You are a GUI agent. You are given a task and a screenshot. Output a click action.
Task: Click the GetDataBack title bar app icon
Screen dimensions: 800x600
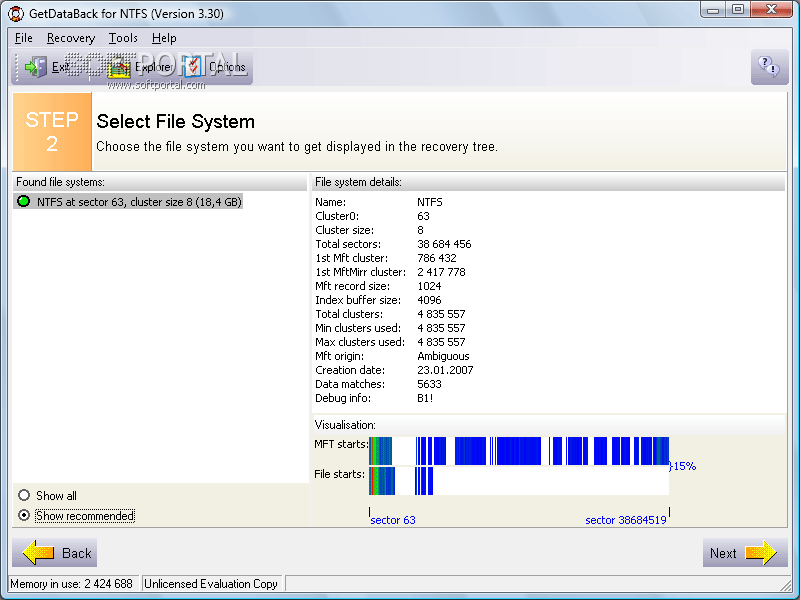click(x=16, y=13)
